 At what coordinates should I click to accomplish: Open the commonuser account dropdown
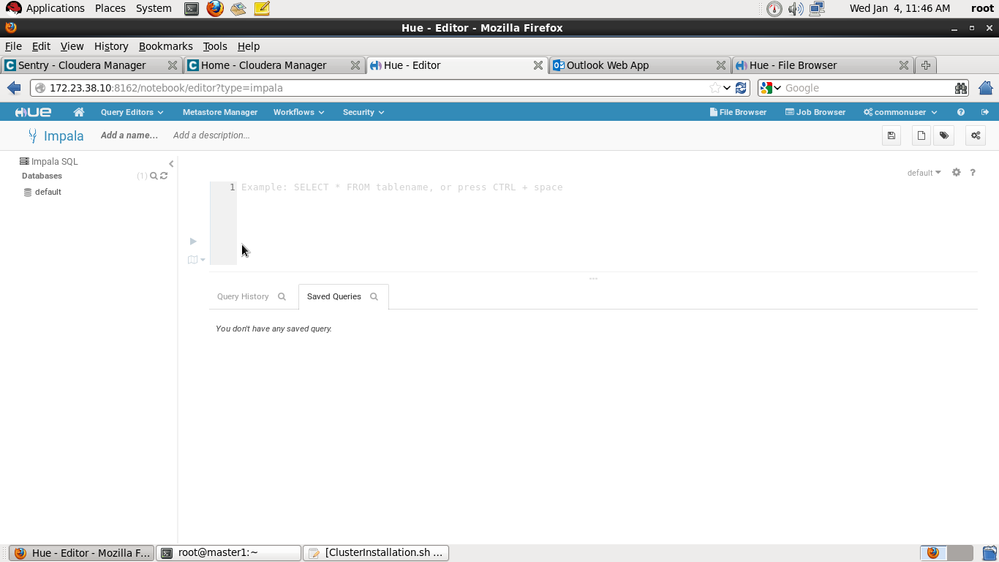coord(900,112)
